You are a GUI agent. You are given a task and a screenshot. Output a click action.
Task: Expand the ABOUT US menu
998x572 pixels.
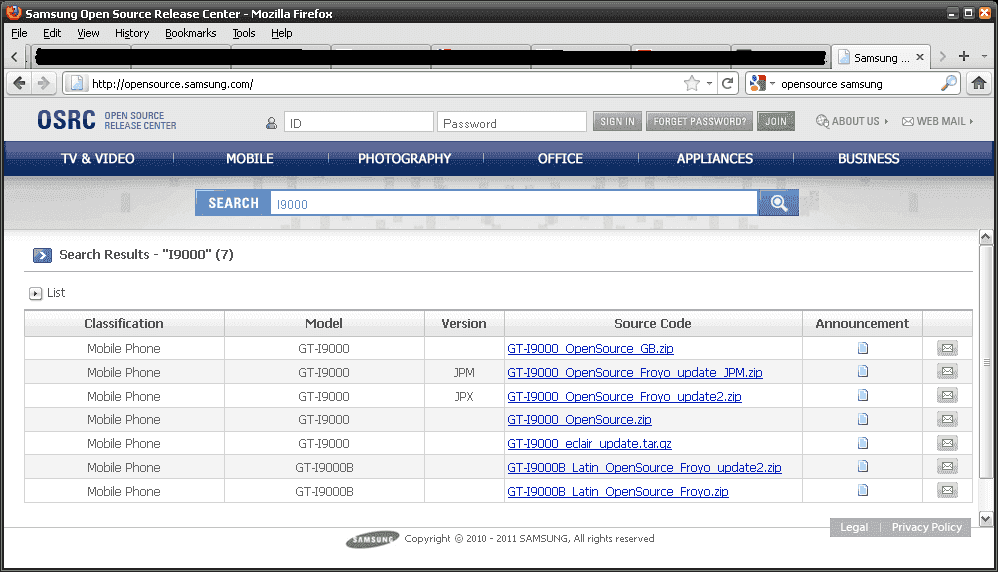[852, 121]
